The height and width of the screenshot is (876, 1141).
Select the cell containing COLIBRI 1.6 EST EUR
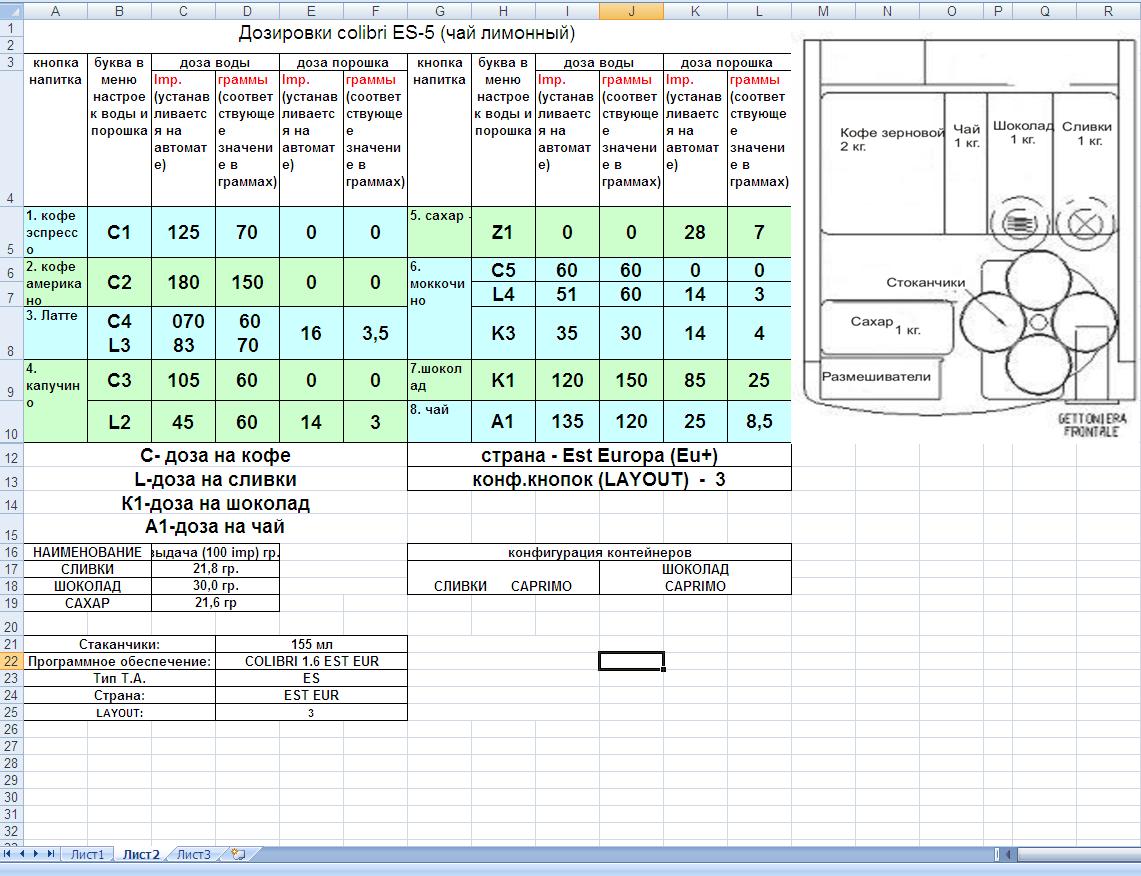click(311, 661)
